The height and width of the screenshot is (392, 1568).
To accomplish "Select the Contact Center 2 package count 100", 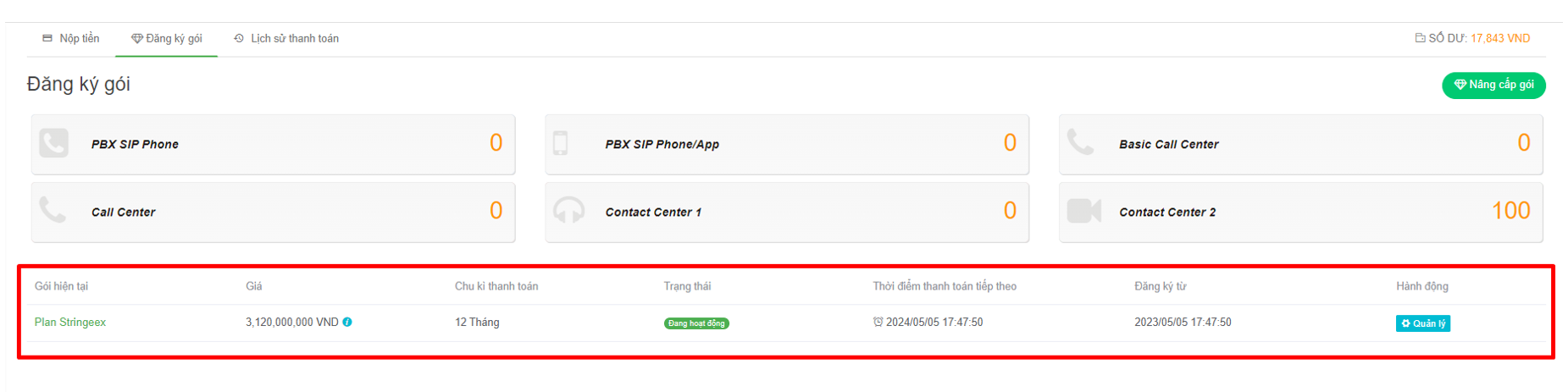I will 1510,211.
